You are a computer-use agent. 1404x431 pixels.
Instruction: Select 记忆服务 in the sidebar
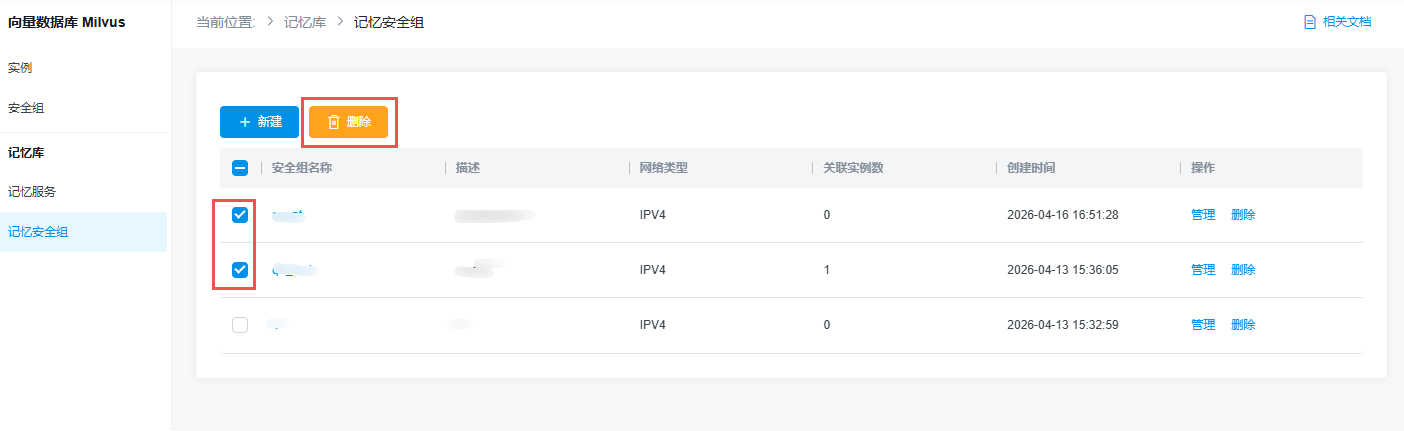click(x=32, y=192)
